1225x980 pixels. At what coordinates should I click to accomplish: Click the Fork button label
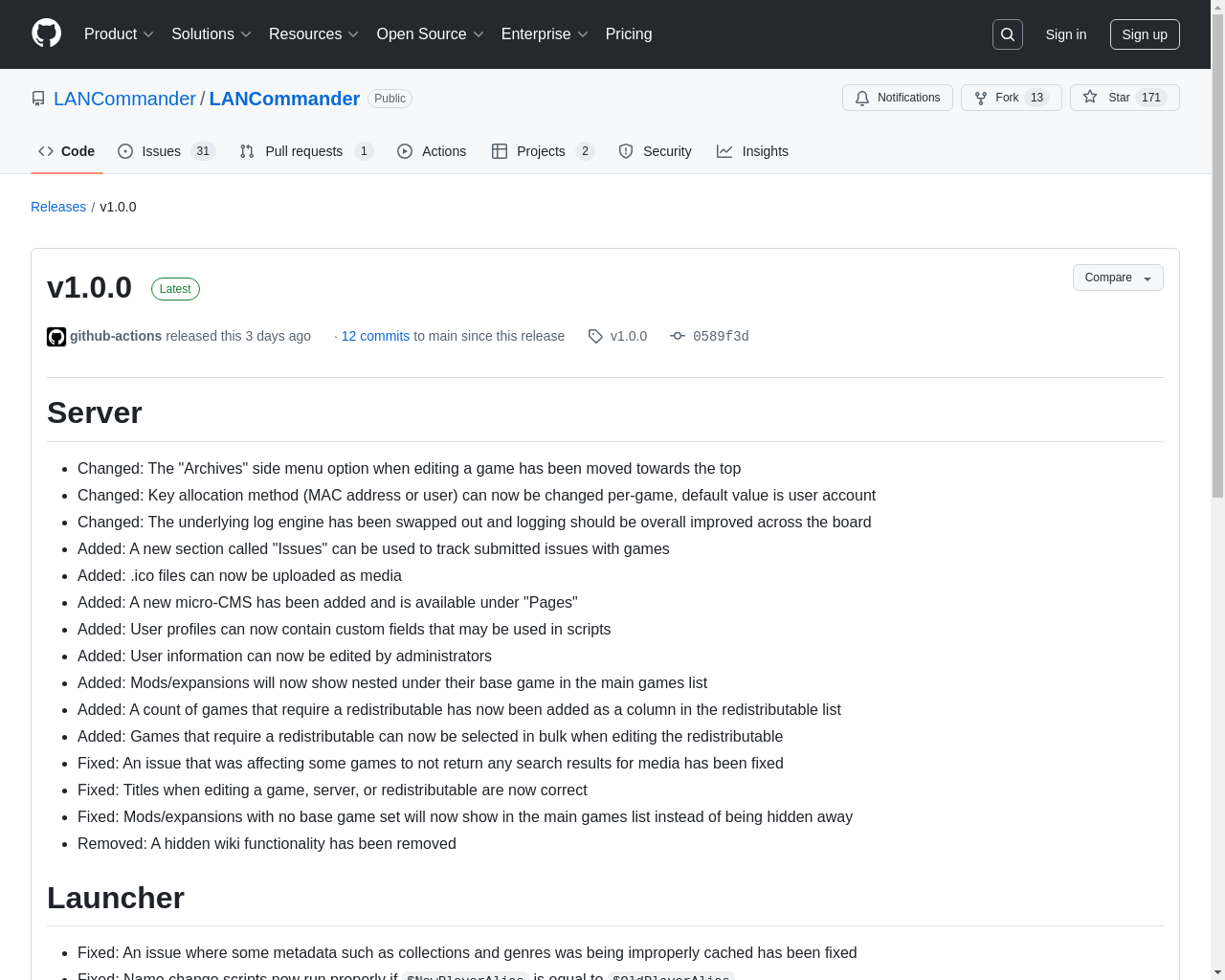(x=1007, y=98)
